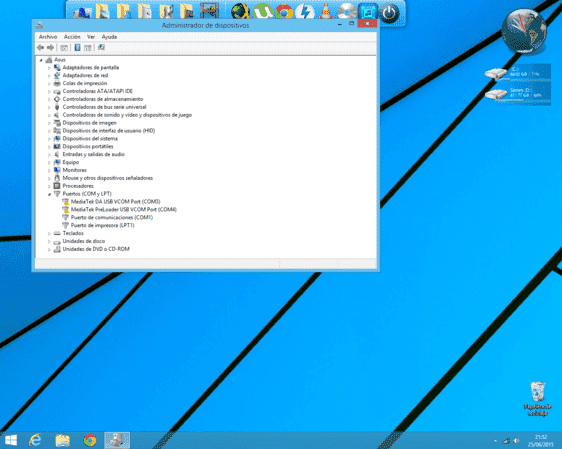This screenshot has width=562, height=449.
Task: Click the globe icon in the dock
Action: (240, 11)
